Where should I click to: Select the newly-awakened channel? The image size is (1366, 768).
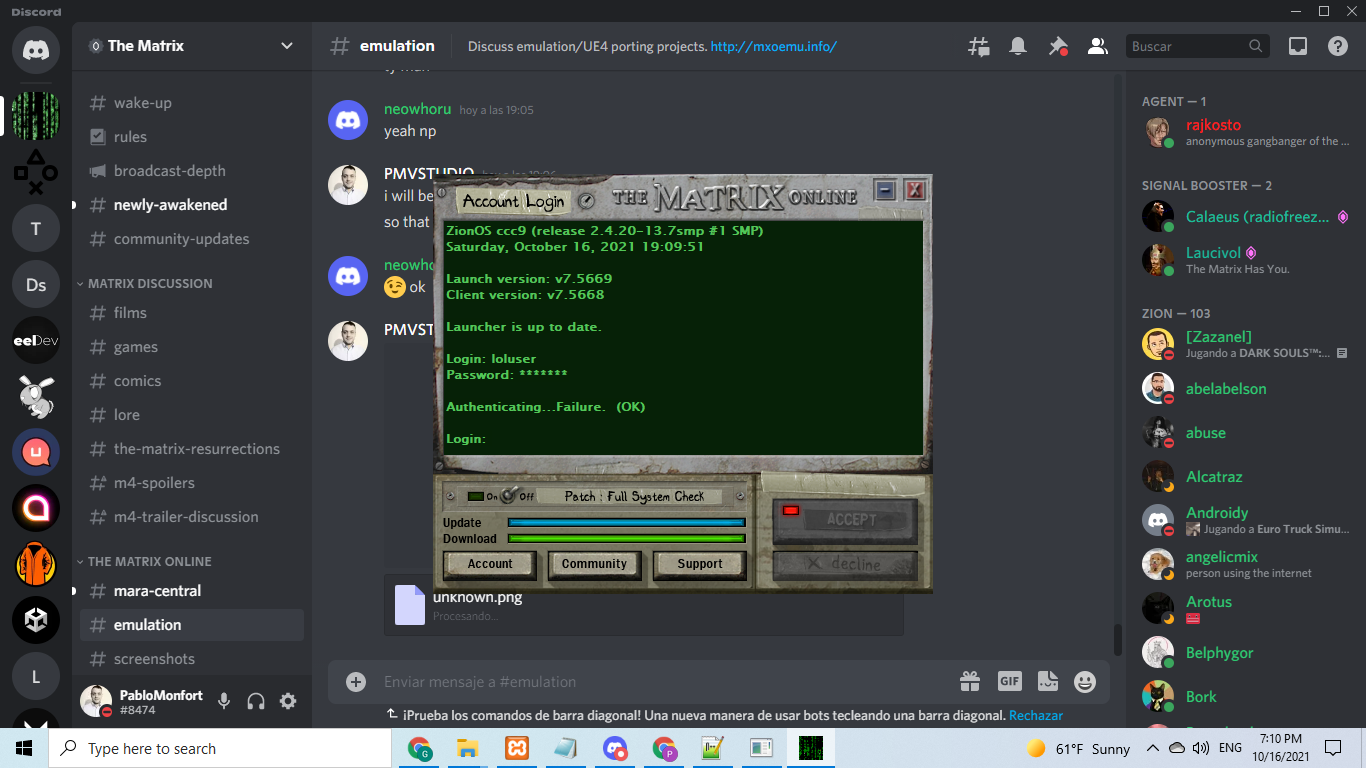170,205
